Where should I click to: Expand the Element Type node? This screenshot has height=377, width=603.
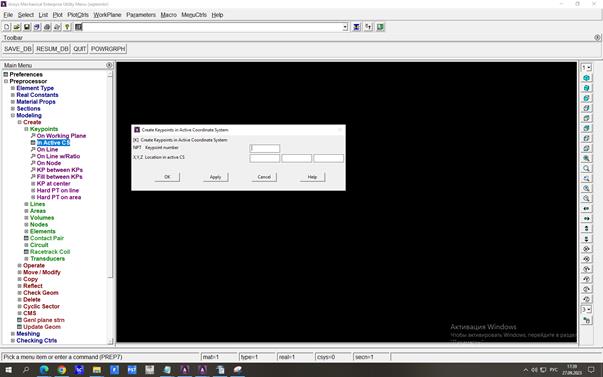pos(13,88)
